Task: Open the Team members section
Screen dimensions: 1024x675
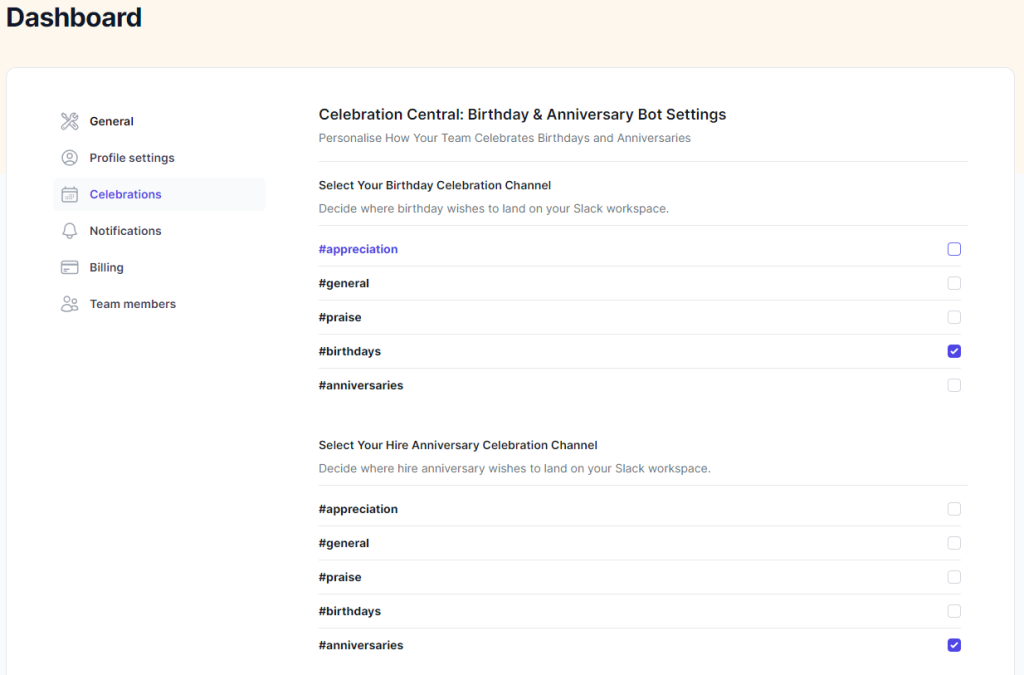Action: coord(132,304)
